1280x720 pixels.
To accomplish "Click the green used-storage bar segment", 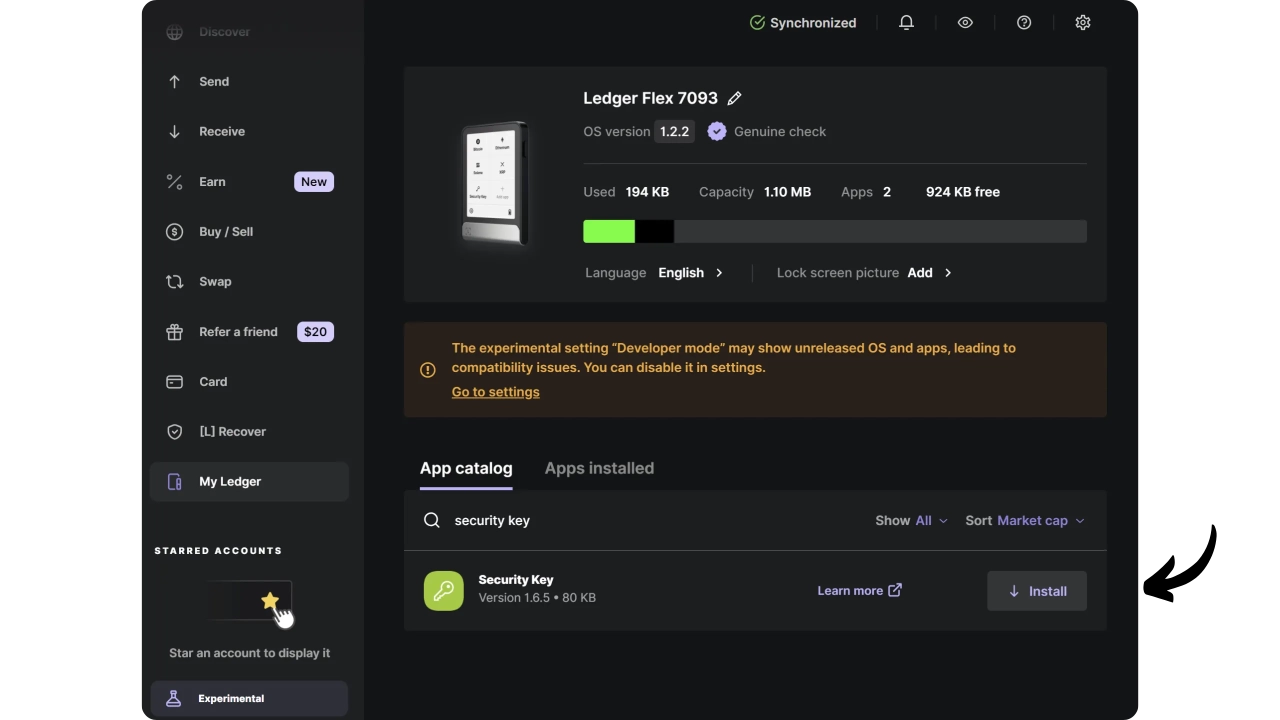I will tap(609, 231).
